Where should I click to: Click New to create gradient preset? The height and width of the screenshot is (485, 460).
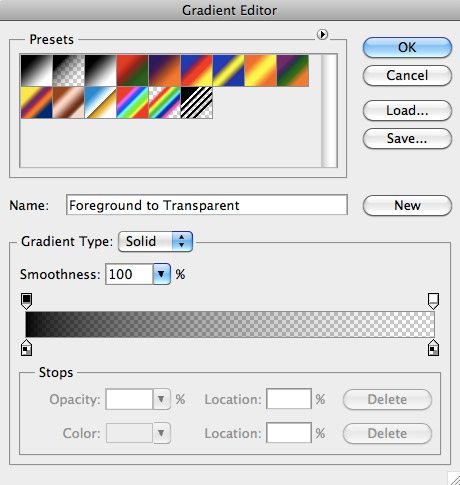(x=407, y=205)
